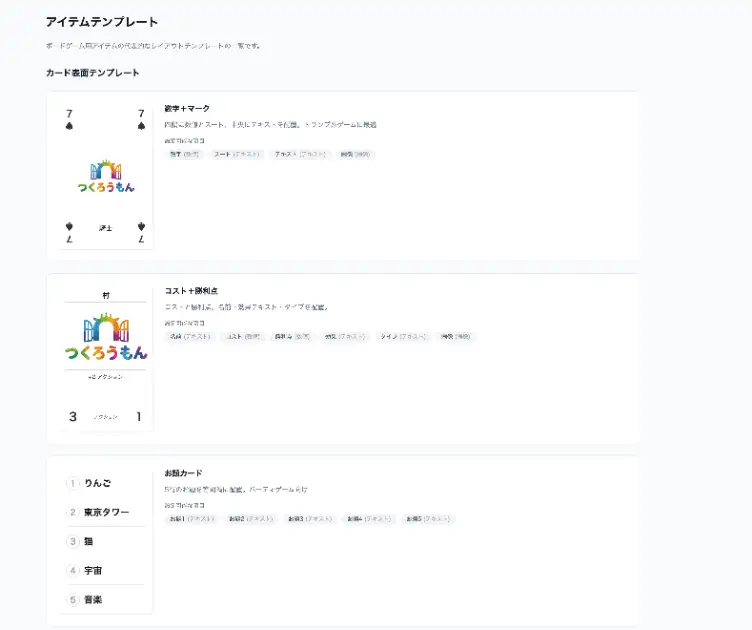Click the circled number 1 beside りんご
Screen dimensions: 752x630
73,483
